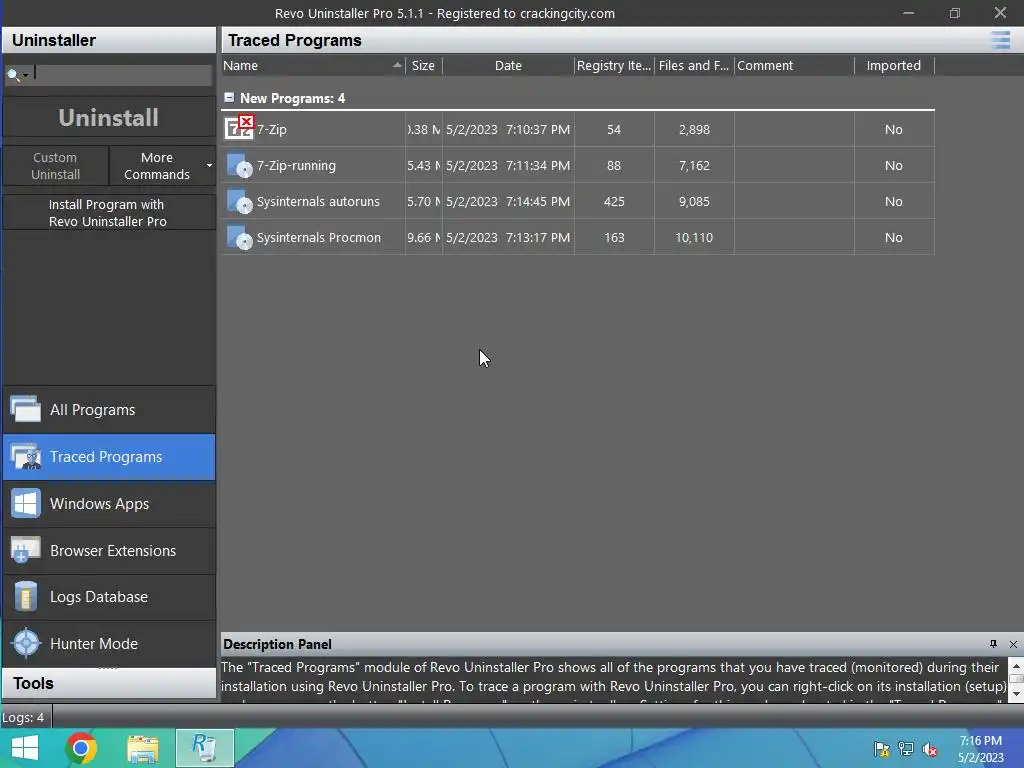Image resolution: width=1024 pixels, height=768 pixels.
Task: Select the Sysinternals Procmon entry
Action: (x=319, y=237)
